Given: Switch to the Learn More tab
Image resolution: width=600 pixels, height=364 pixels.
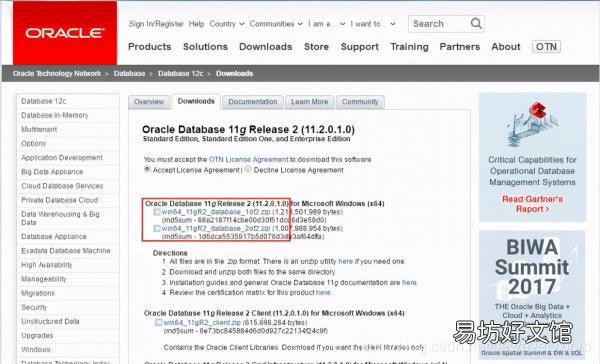Looking at the screenshot, I should [x=310, y=102].
